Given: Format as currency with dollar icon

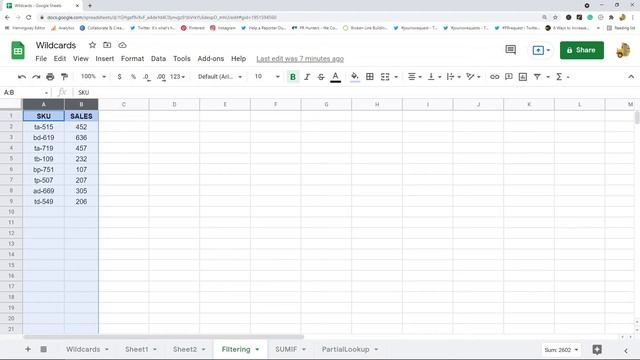Looking at the screenshot, I should tap(119, 77).
